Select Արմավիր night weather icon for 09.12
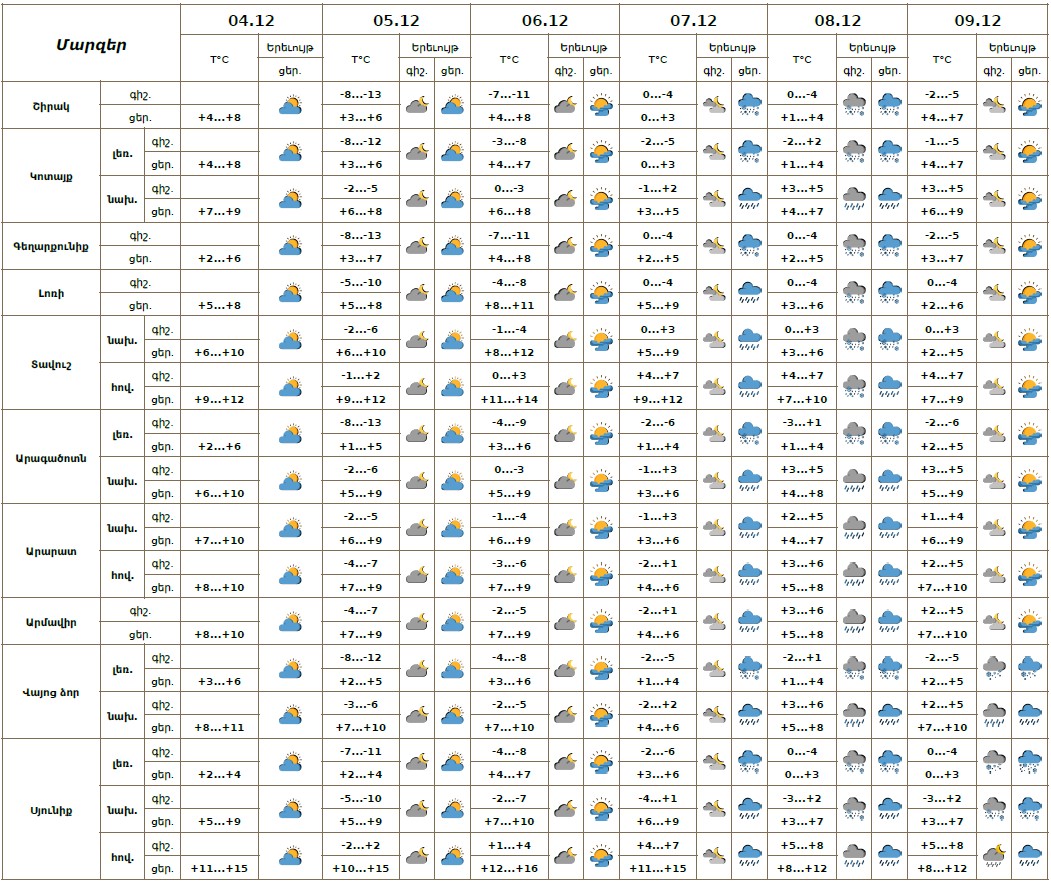 (994, 622)
